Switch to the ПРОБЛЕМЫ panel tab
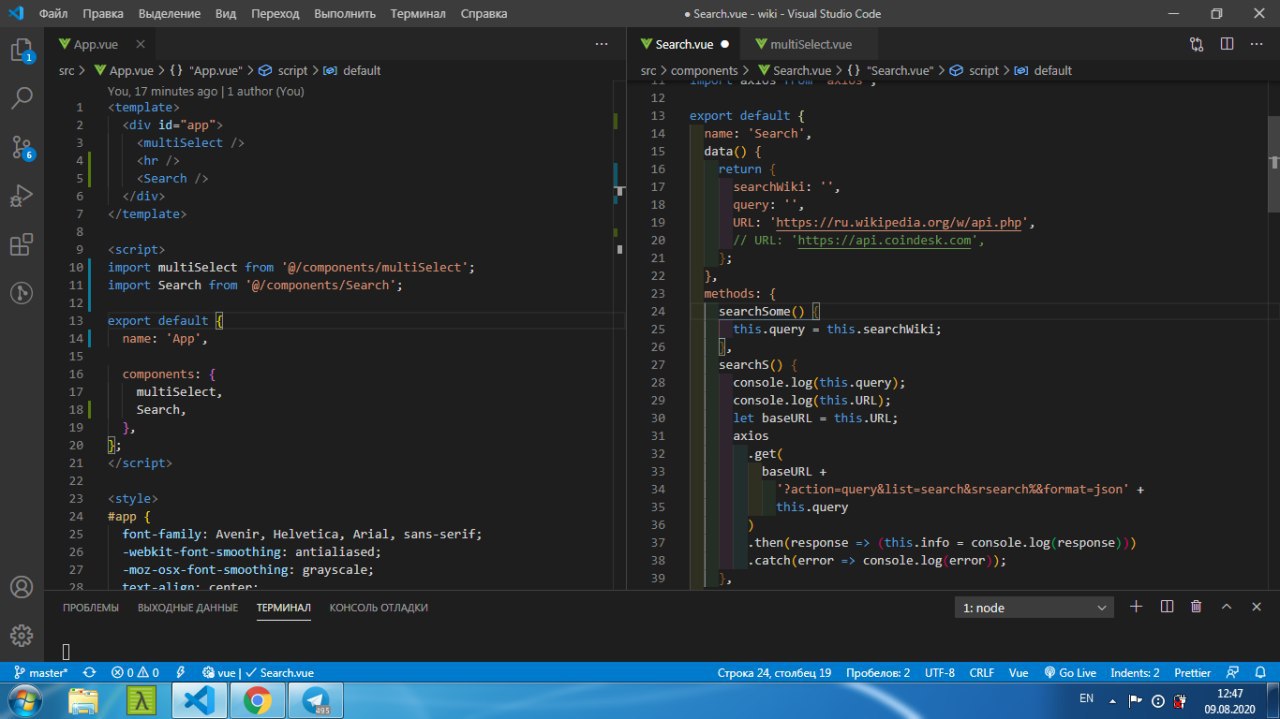Screen dimensions: 1280x719 coord(90,607)
